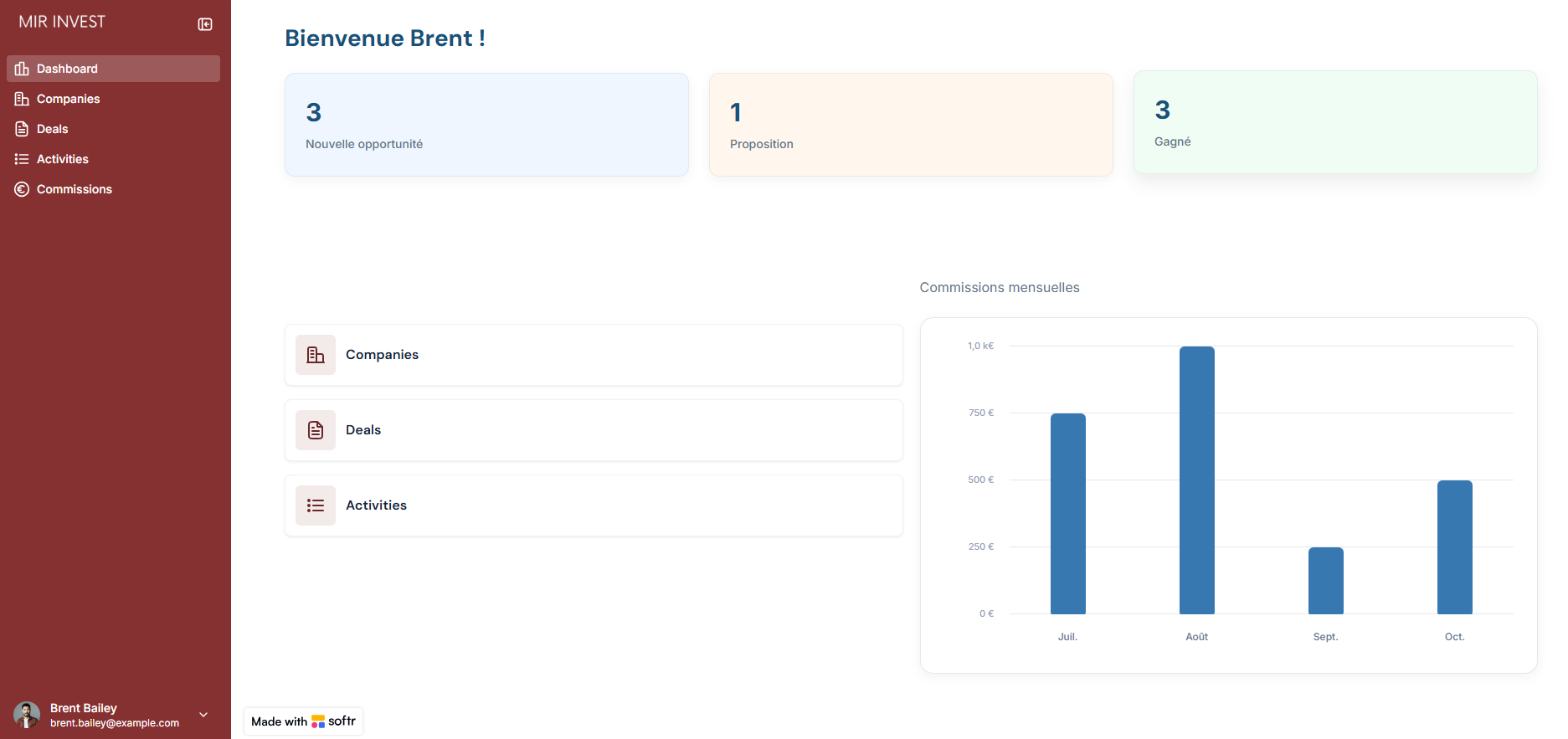The image size is (1568, 739).
Task: Click the 750 € axis label
Action: click(x=981, y=413)
